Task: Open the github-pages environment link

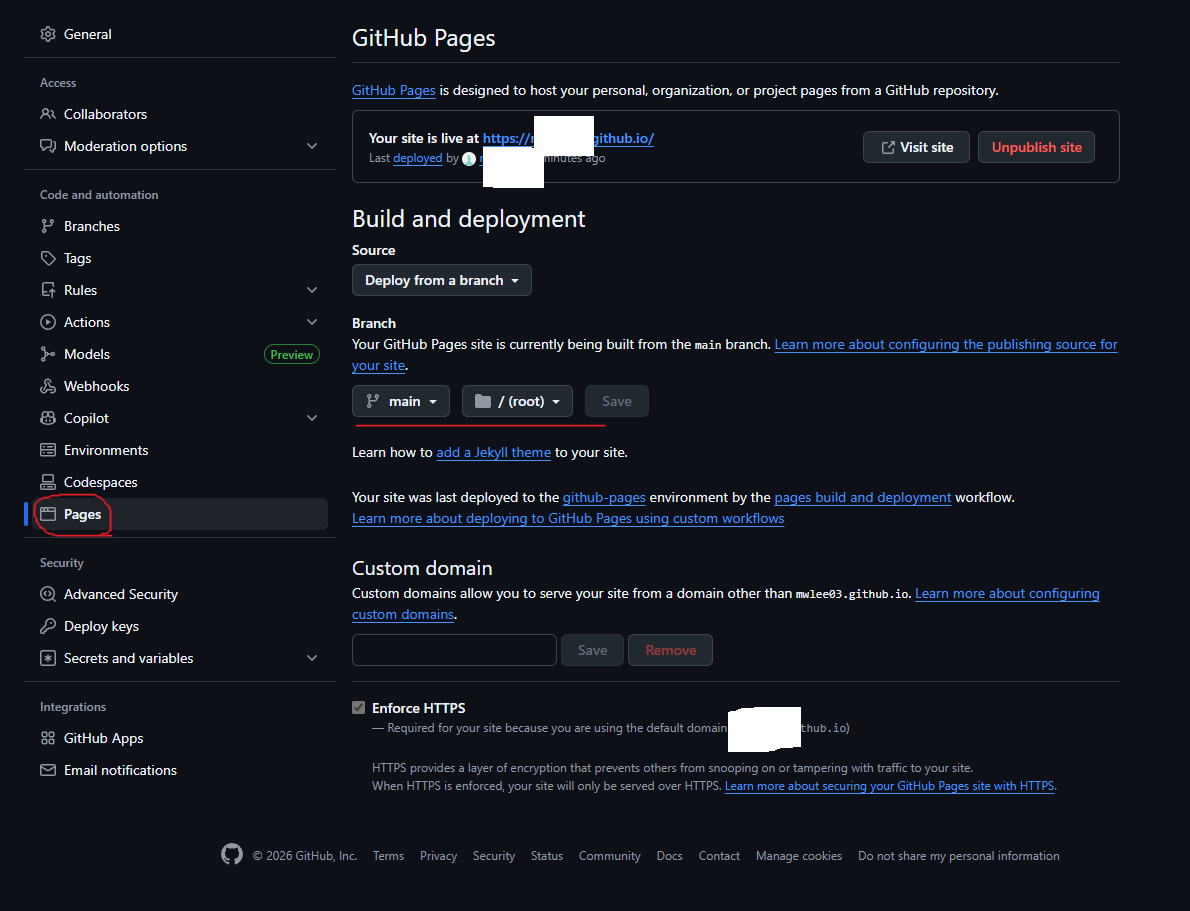Action: (x=604, y=497)
